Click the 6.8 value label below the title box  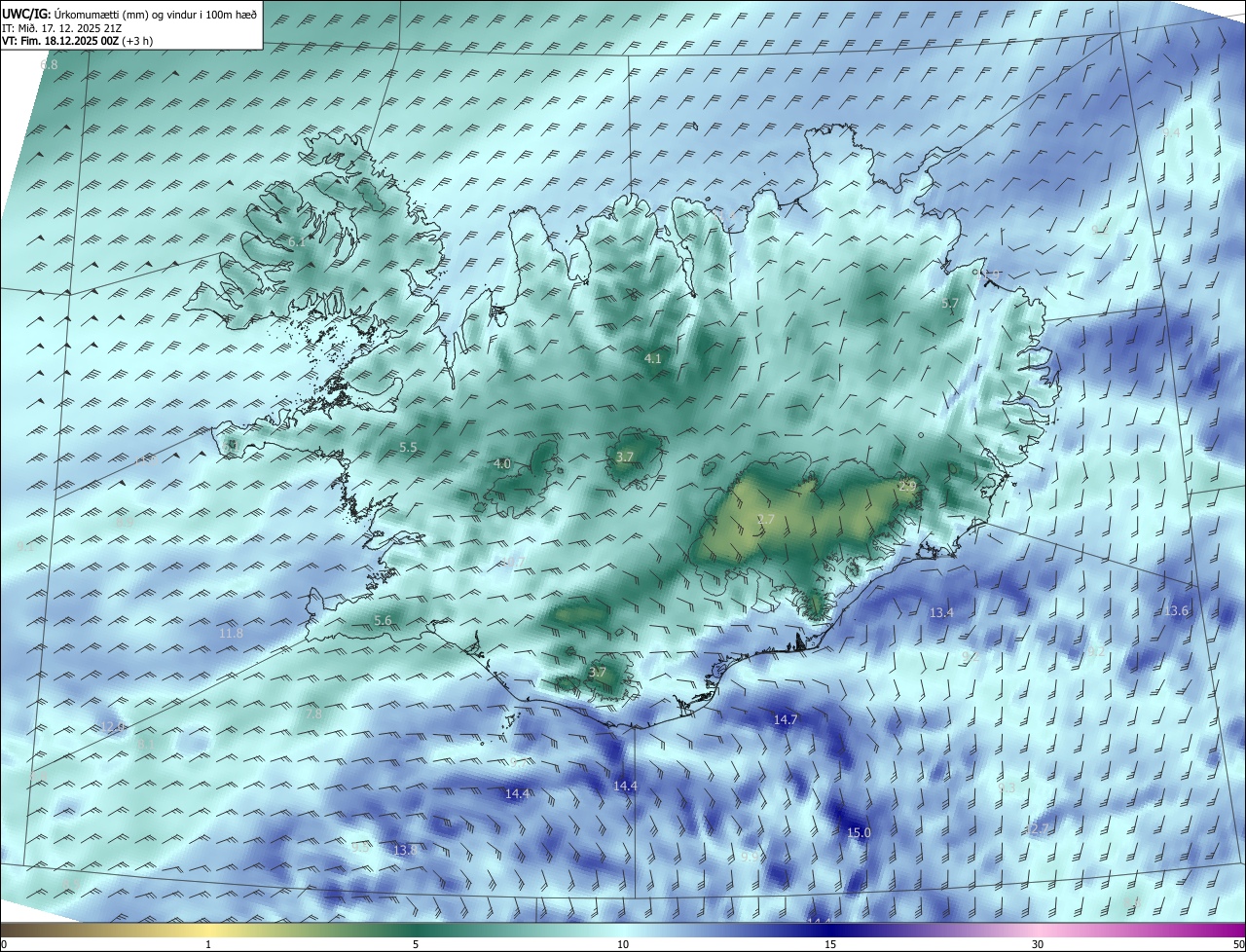(49, 64)
